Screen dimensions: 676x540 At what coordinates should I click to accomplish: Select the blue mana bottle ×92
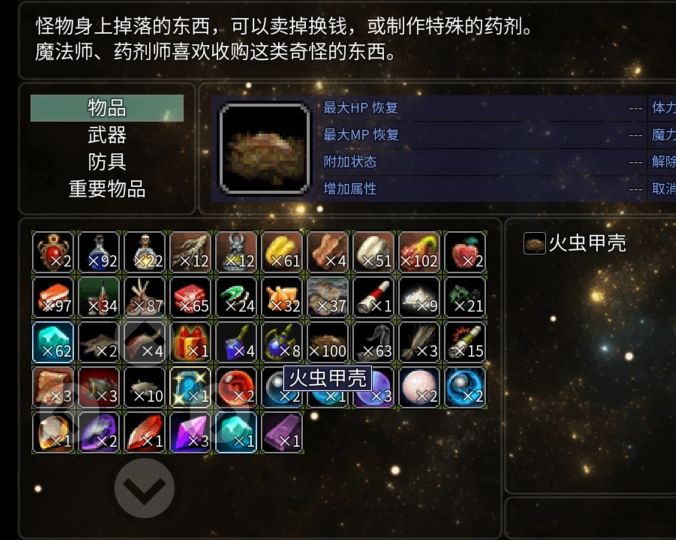pyautogui.click(x=99, y=252)
